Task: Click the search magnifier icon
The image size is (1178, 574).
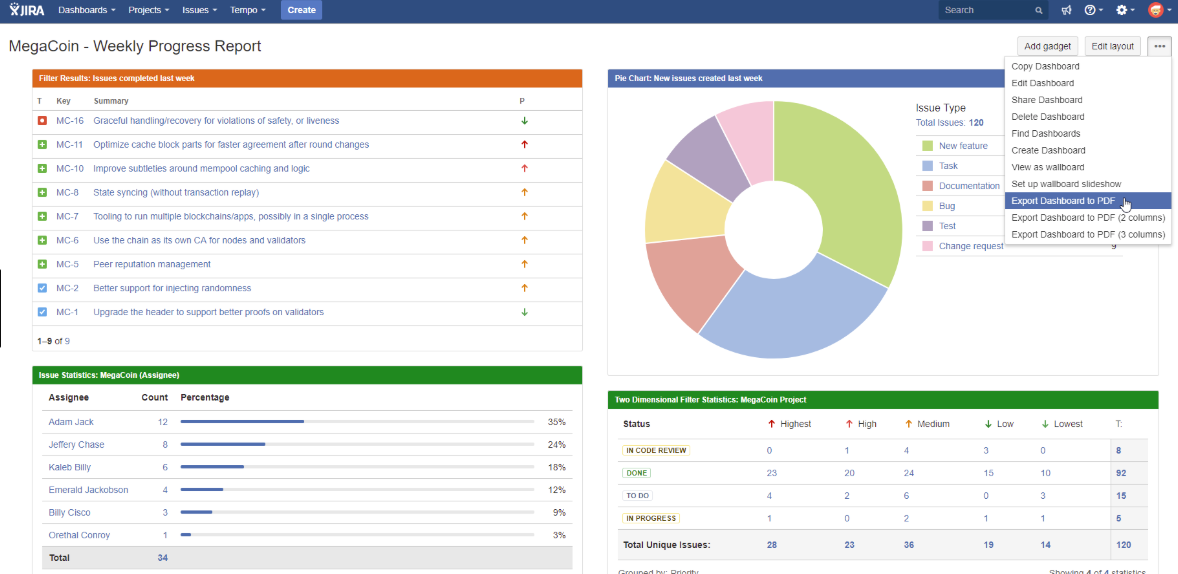Action: (x=1038, y=11)
